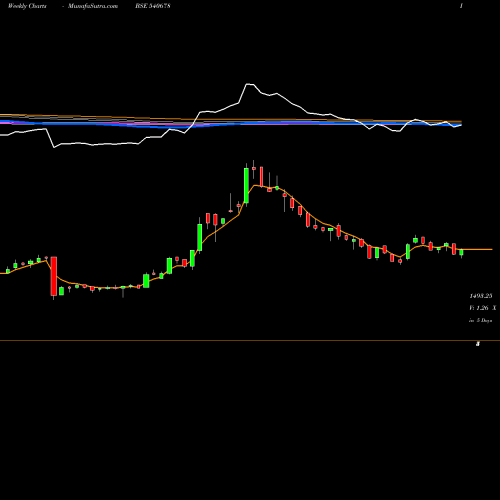This screenshot has height=500, width=500.
Task: Click the last green candle at the chart's right end
Action: pos(461,253)
